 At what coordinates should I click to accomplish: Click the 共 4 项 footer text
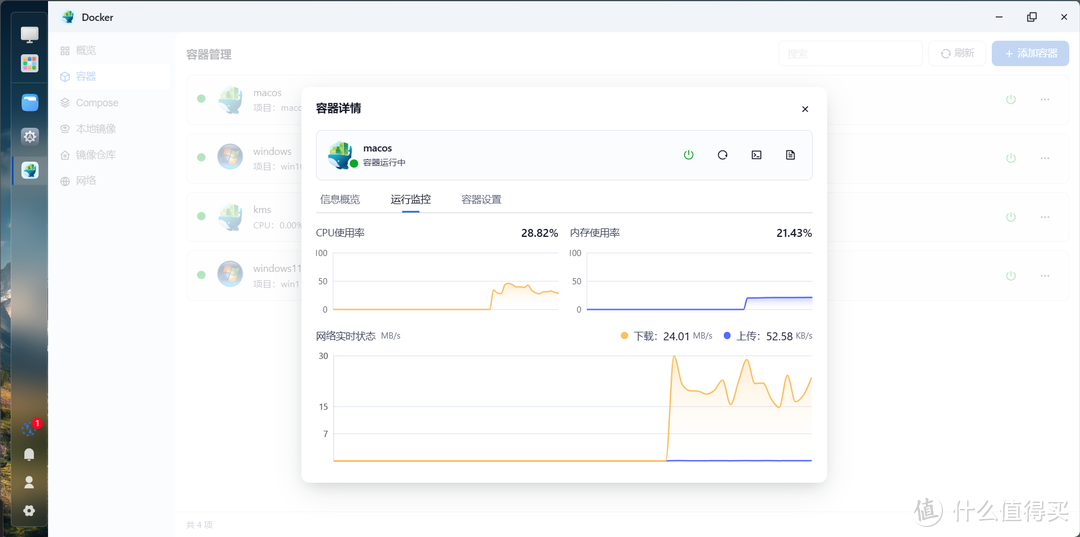(199, 525)
